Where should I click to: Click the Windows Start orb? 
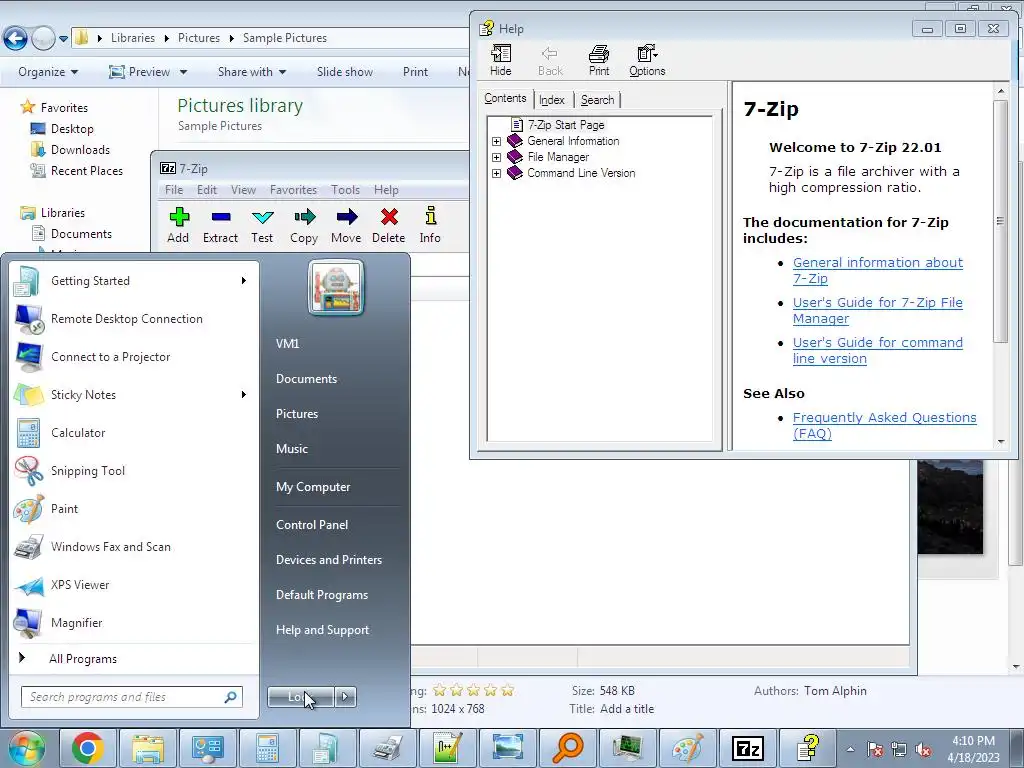tap(27, 748)
